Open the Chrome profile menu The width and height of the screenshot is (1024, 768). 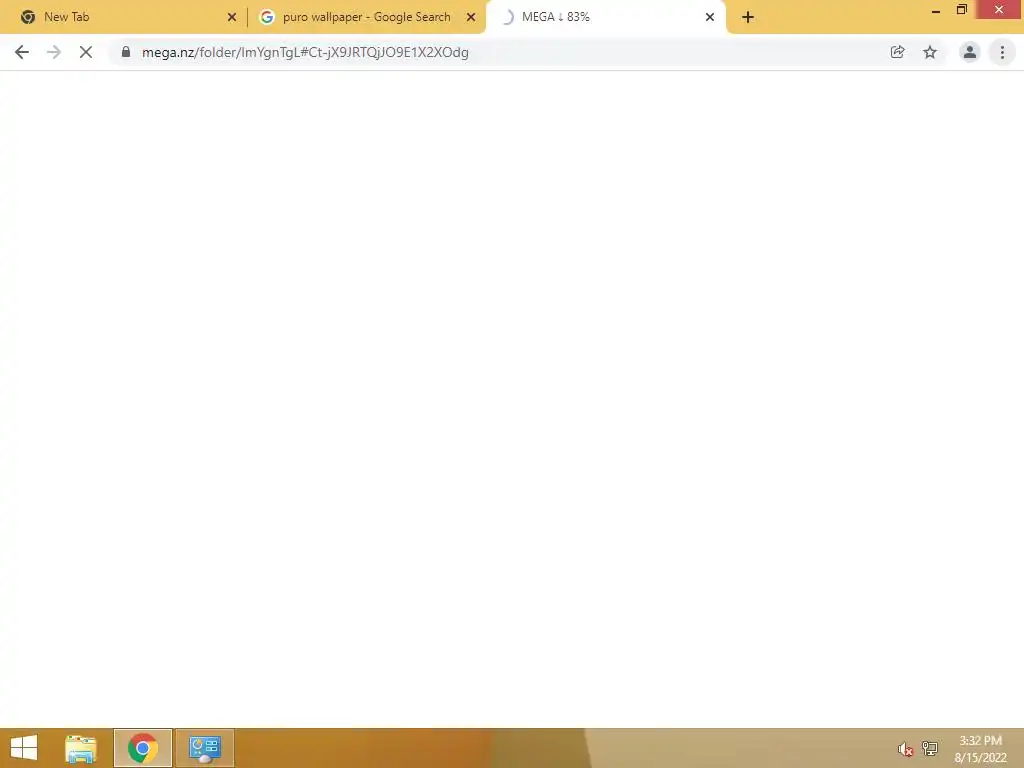970,52
